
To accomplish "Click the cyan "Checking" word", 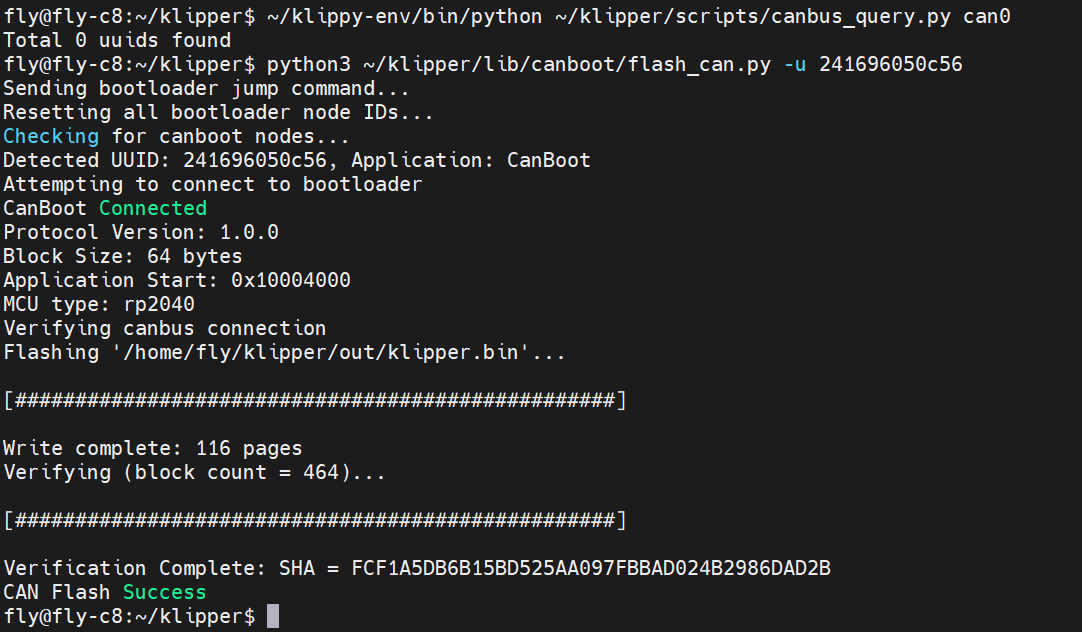I will click(x=51, y=136).
